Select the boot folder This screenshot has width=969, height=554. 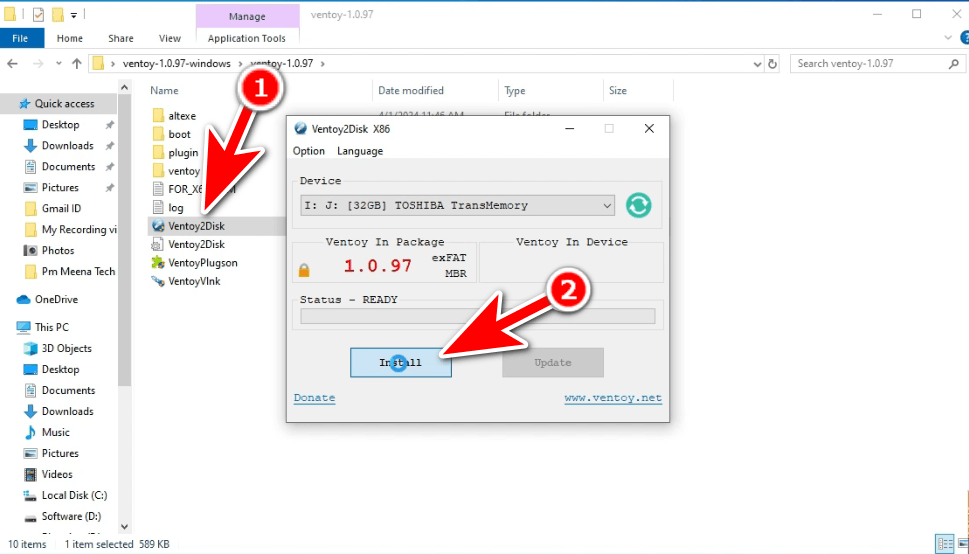pos(179,134)
